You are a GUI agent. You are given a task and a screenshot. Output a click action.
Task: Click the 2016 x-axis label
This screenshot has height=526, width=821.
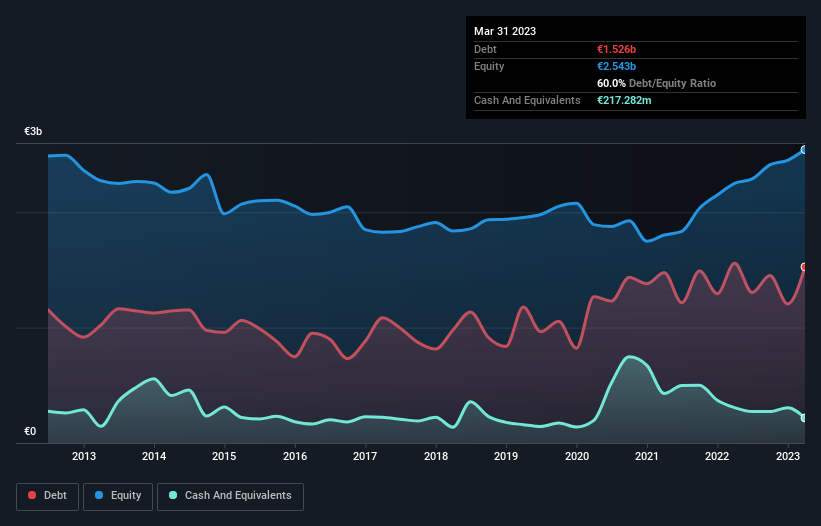coord(295,456)
